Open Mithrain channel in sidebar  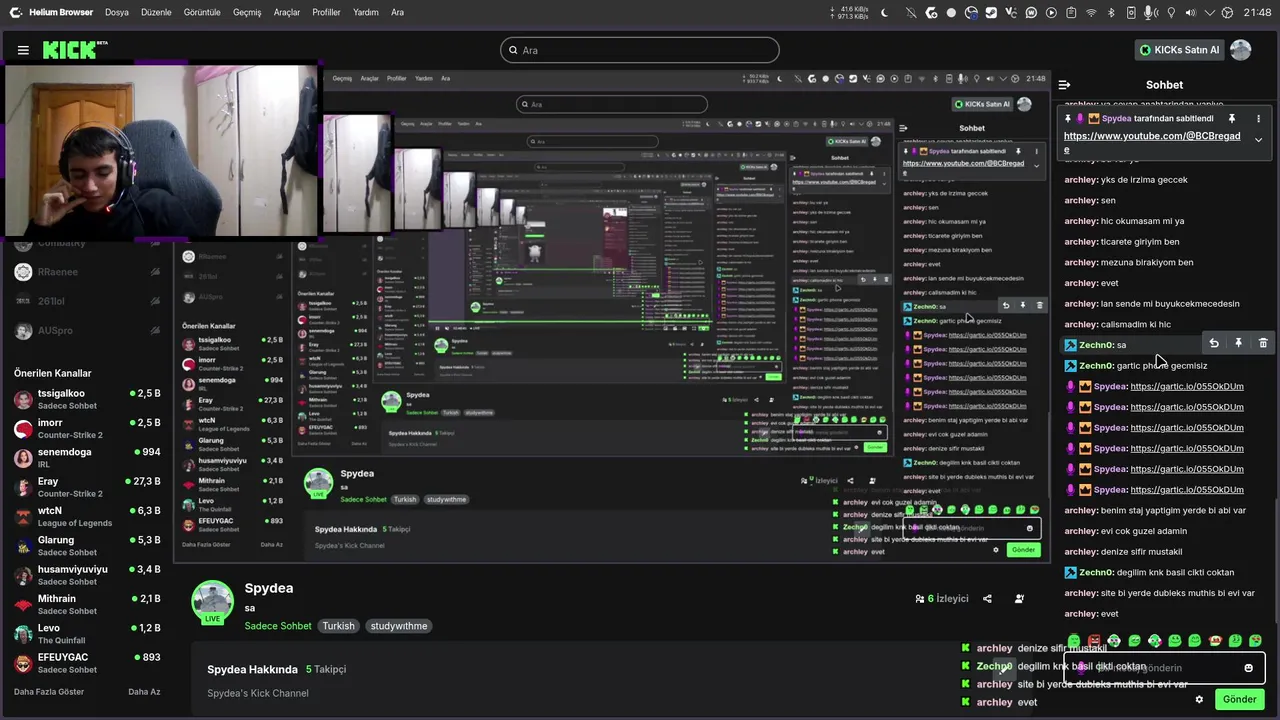pos(87,604)
